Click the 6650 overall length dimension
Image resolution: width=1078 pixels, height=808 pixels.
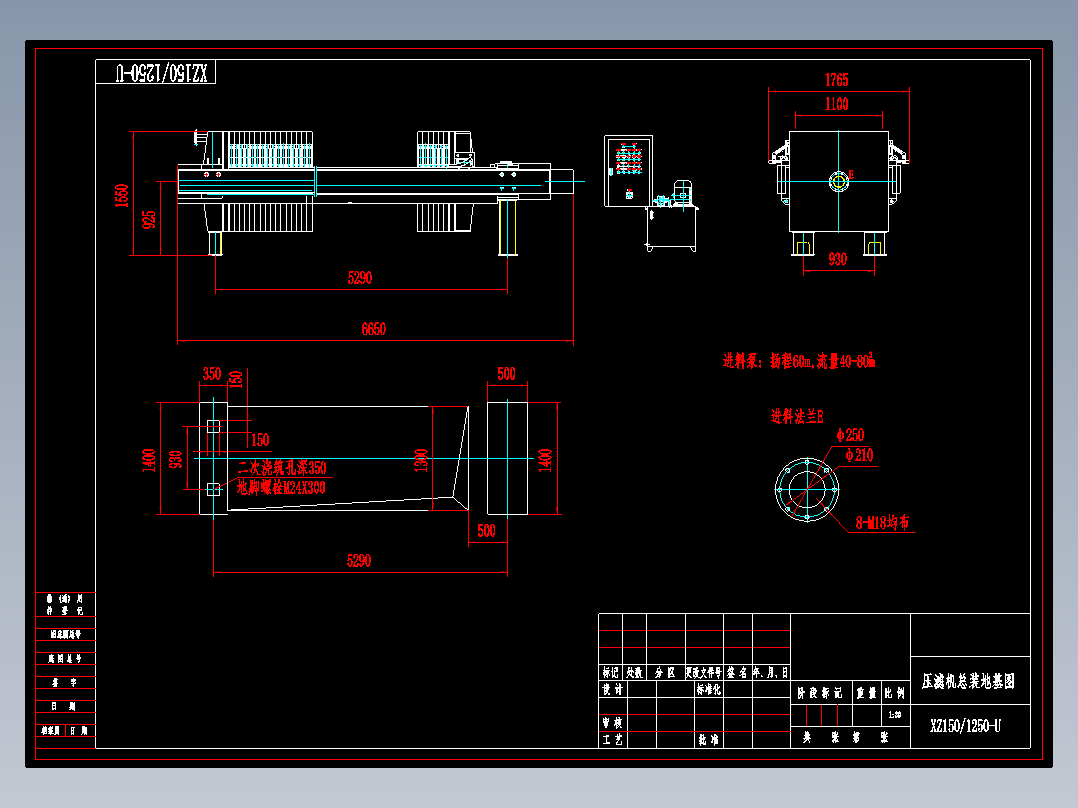(373, 329)
